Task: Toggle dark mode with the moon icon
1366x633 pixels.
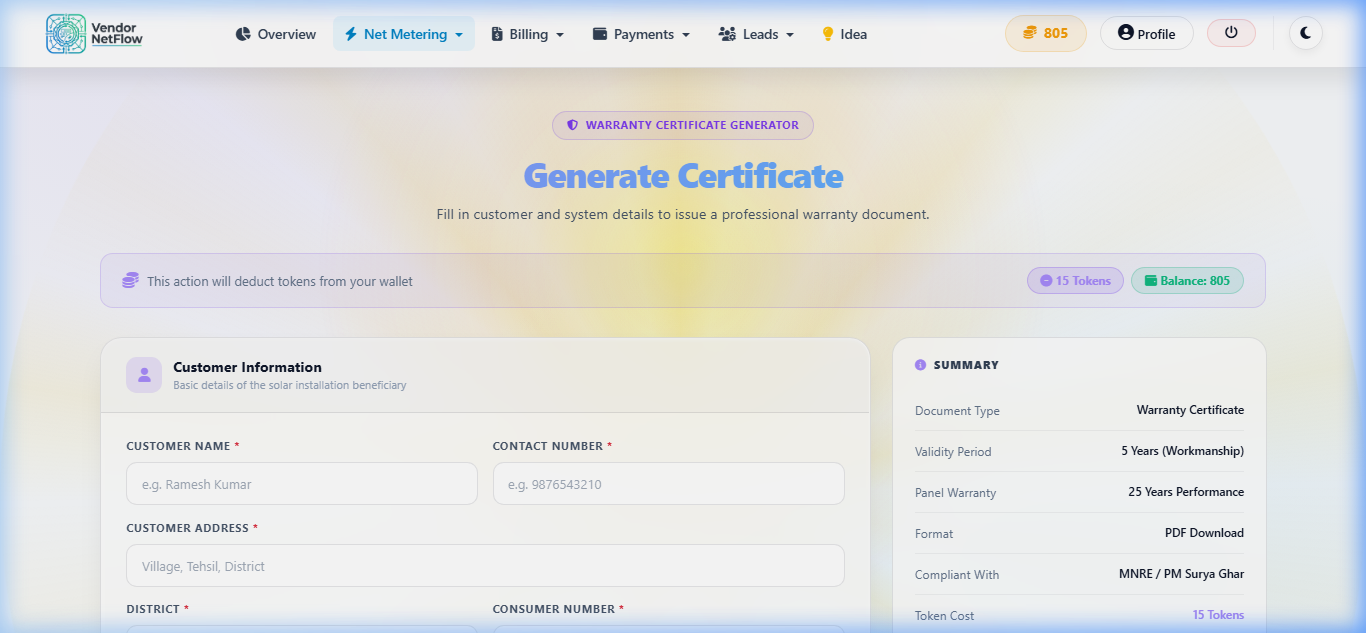Action: tap(1306, 33)
